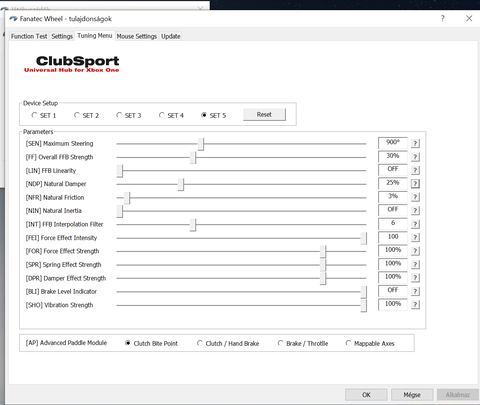Viewport: 480px width, 405px height.
Task: Click the Vibration Strength slider handle
Action: point(364,305)
